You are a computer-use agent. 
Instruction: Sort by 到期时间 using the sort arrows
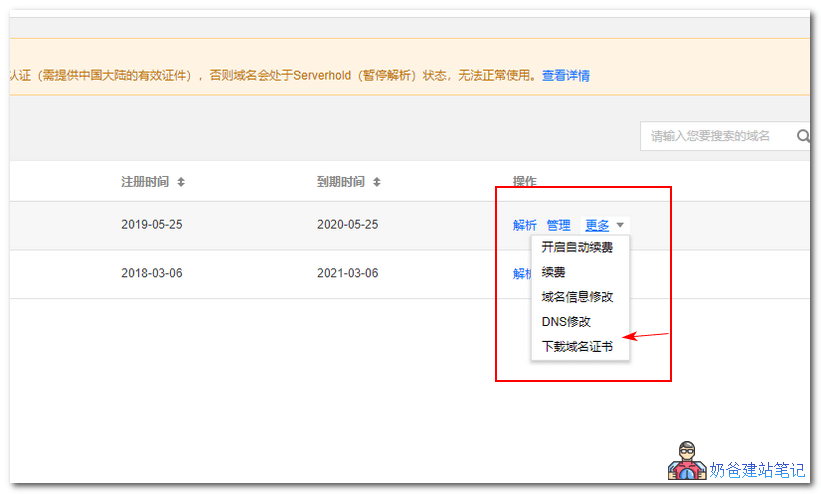377,182
